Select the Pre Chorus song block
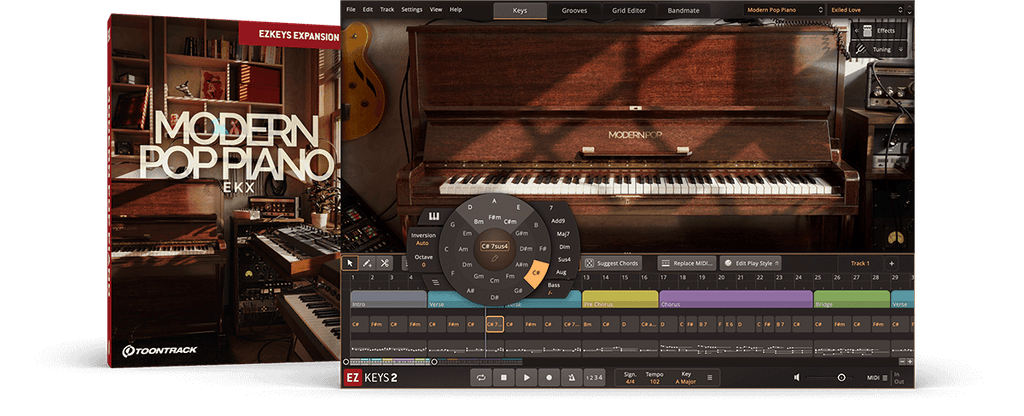The image size is (1024, 416). (x=620, y=299)
